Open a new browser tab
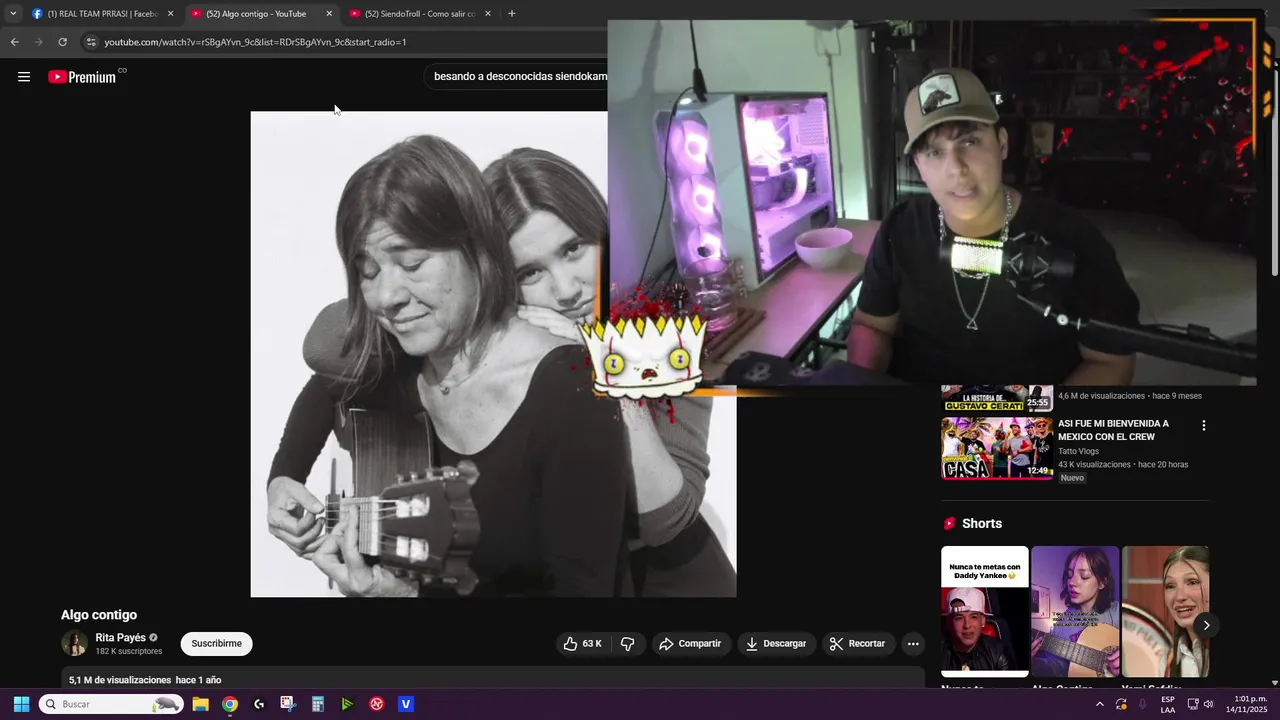The image size is (1280, 720). (x=512, y=14)
